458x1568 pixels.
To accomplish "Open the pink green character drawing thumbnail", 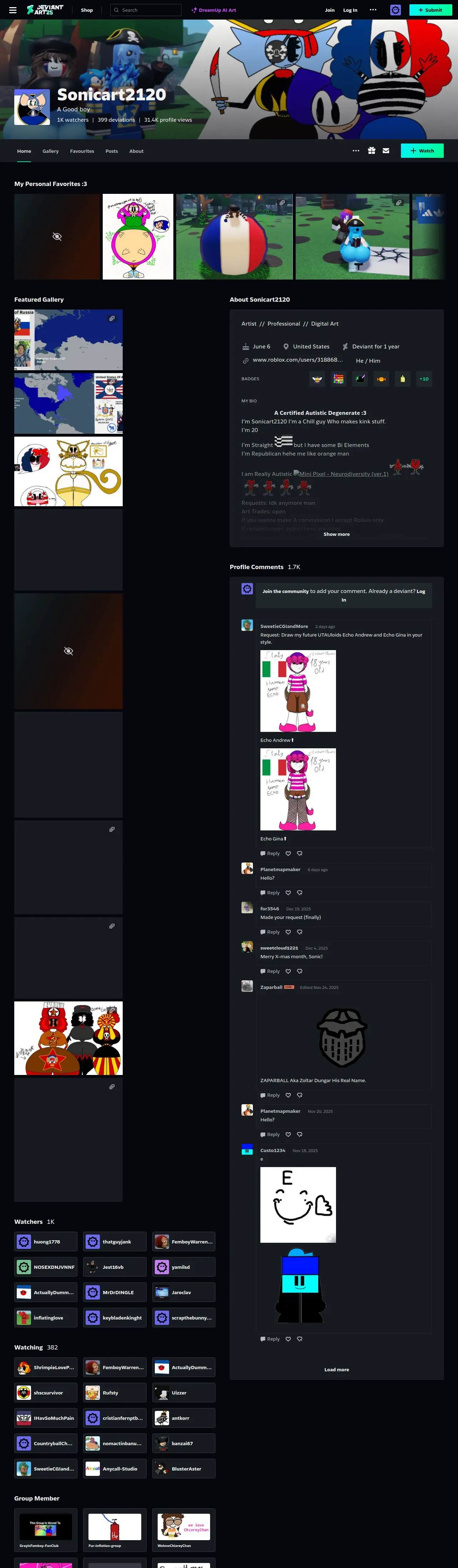I will [x=138, y=237].
